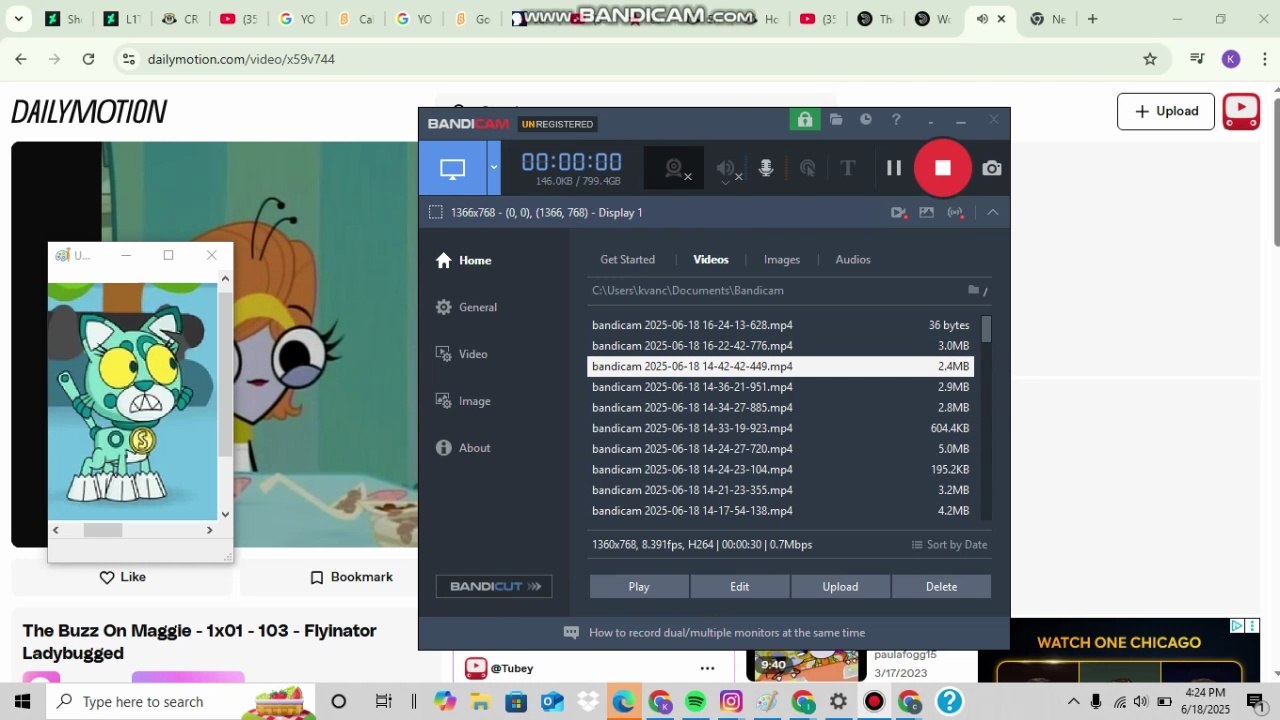The width and height of the screenshot is (1280, 720).
Task: Open the Windows Start menu
Action: click(22, 701)
